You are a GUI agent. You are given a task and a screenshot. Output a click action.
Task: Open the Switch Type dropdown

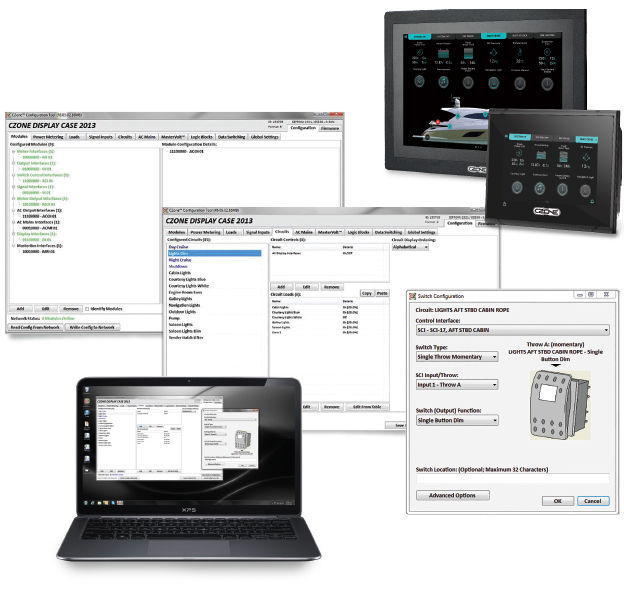tap(457, 357)
